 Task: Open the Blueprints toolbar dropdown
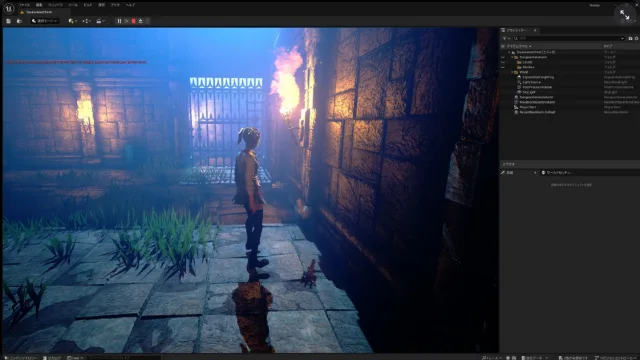pos(86,21)
